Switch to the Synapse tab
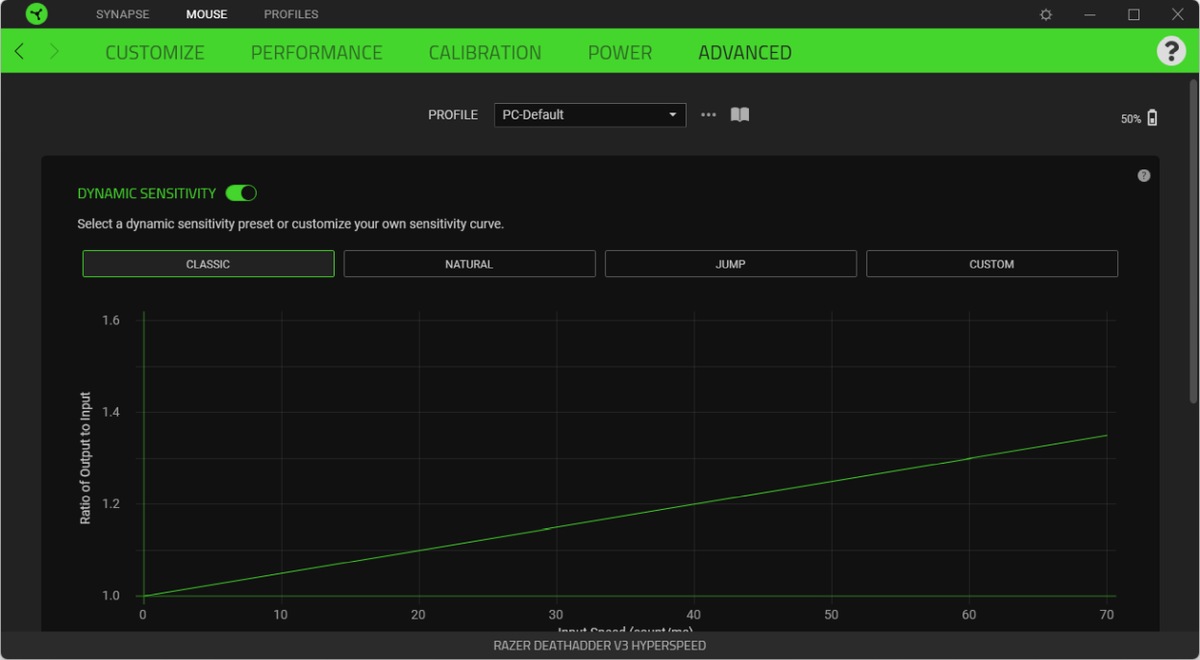Image resolution: width=1200 pixels, height=660 pixels. [x=123, y=14]
